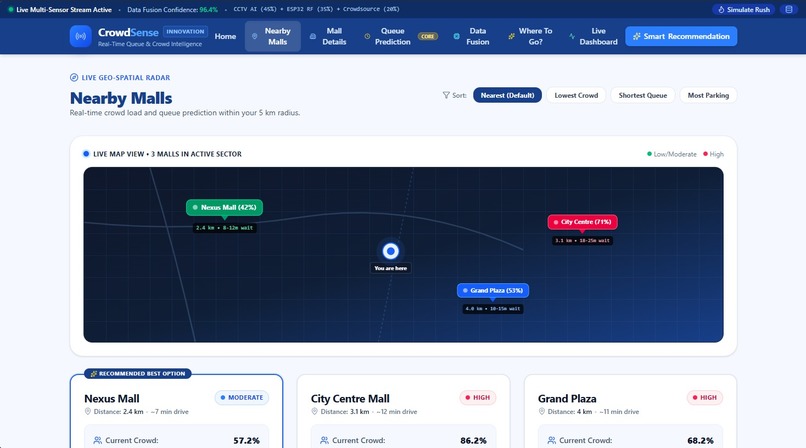
Task: Click the Nearby Malls page heading
Action: pyautogui.click(x=121, y=98)
